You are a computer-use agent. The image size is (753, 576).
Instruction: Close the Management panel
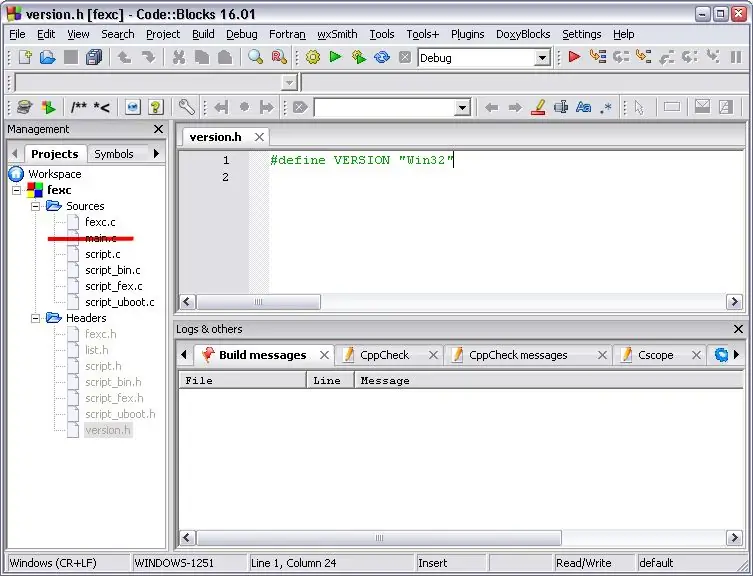tap(158, 129)
